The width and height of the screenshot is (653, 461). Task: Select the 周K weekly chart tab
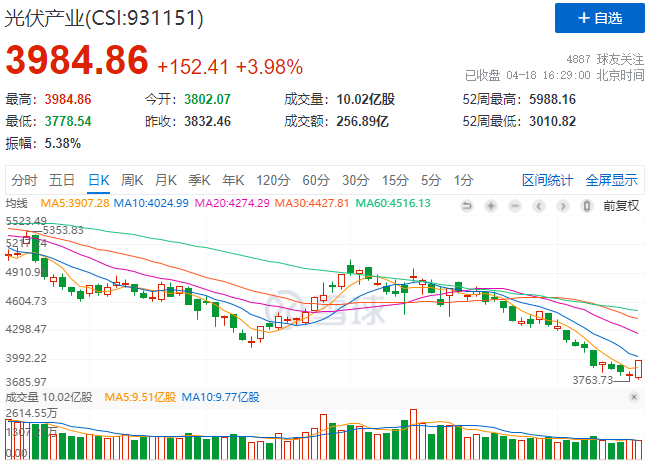132,180
